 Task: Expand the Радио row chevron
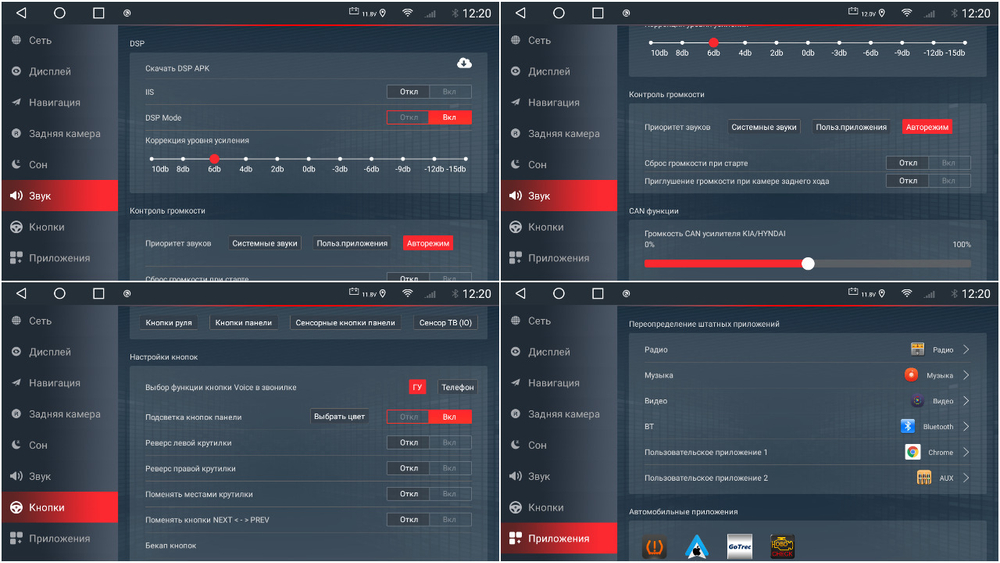[x=966, y=349]
